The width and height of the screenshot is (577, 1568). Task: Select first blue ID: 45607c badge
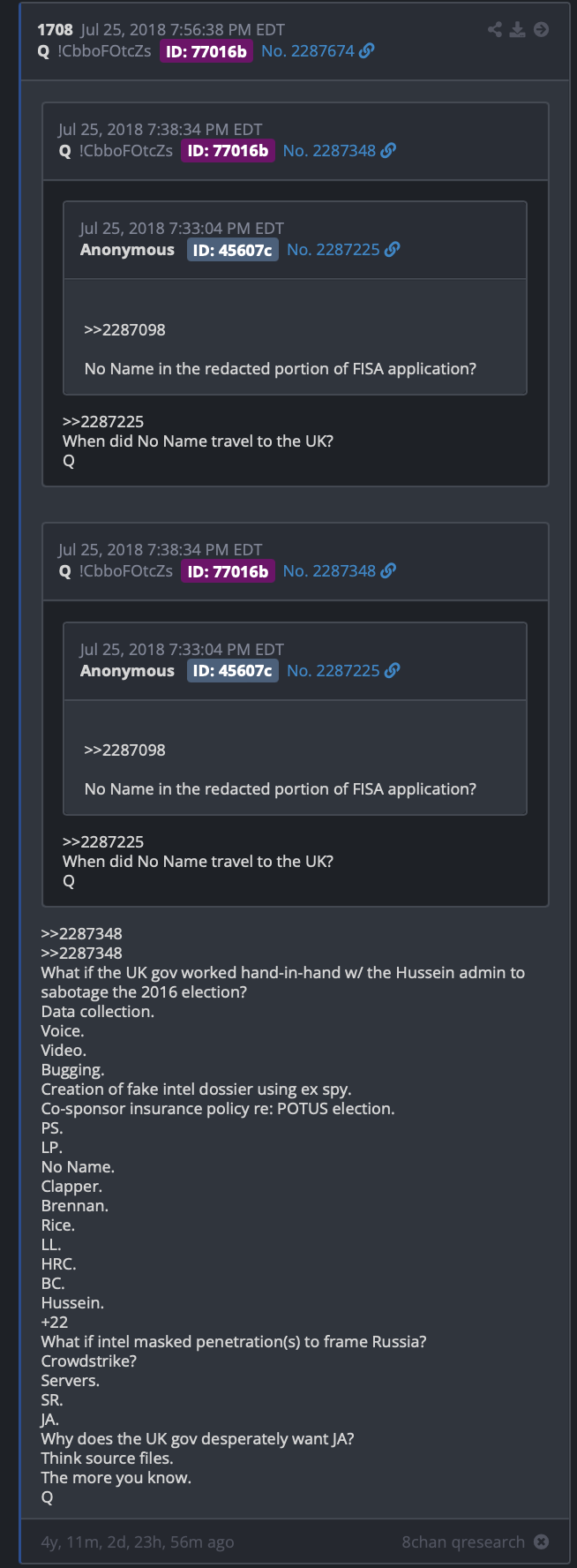(233, 250)
